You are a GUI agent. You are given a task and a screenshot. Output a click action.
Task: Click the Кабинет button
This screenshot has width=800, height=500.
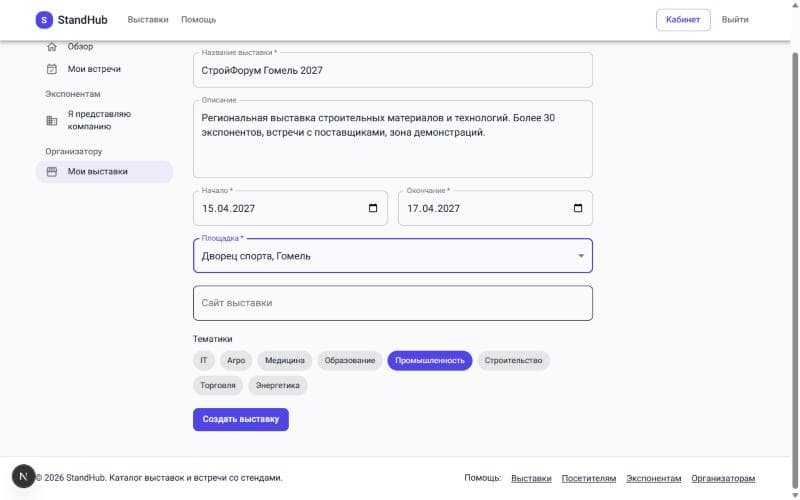[x=683, y=20]
